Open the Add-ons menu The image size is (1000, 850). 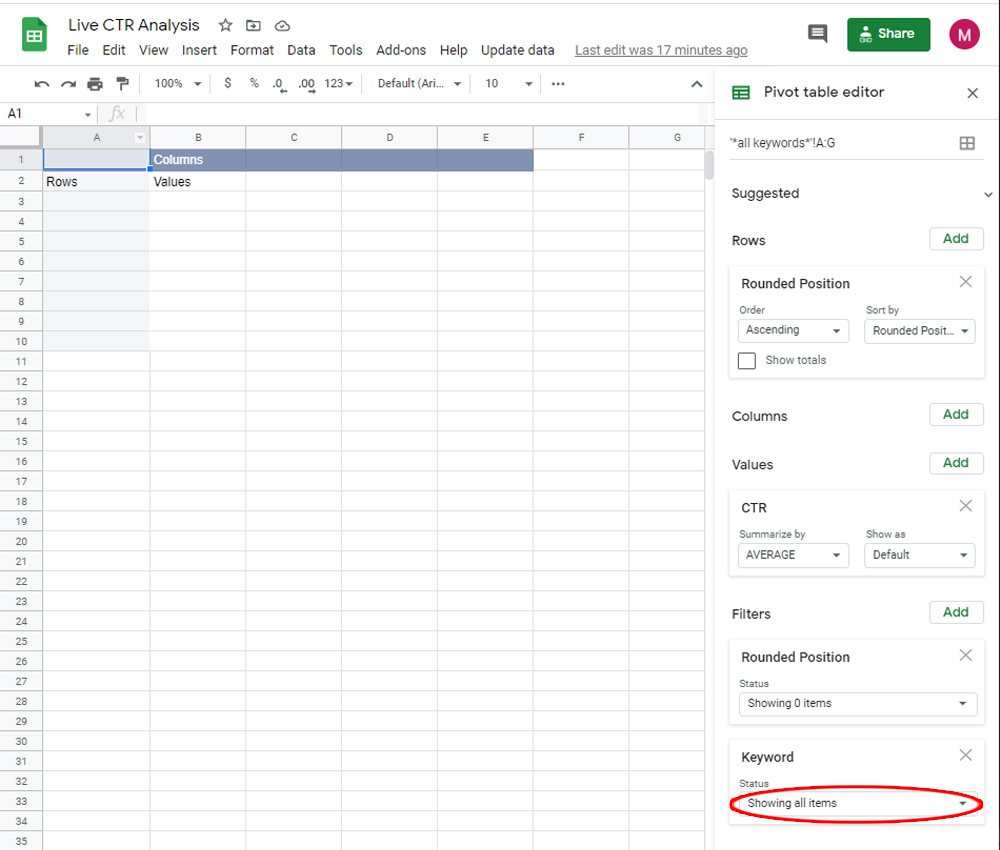pos(401,50)
